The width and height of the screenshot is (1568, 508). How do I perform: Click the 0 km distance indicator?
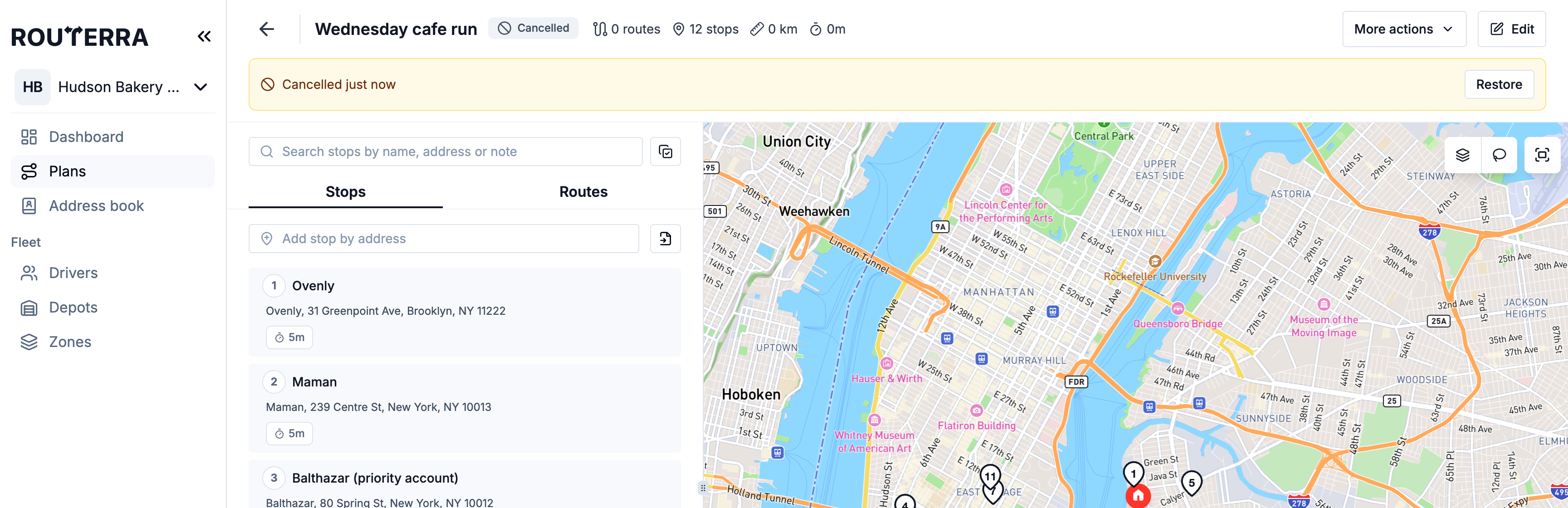pyautogui.click(x=774, y=29)
